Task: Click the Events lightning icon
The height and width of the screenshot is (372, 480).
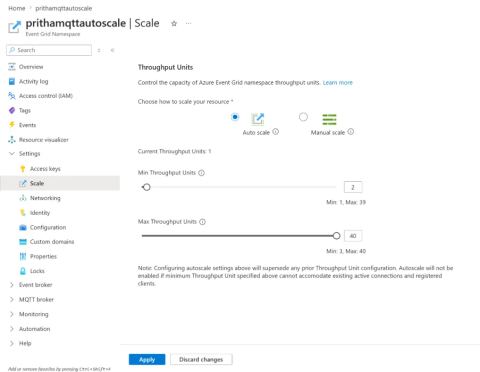Action: click(12, 125)
